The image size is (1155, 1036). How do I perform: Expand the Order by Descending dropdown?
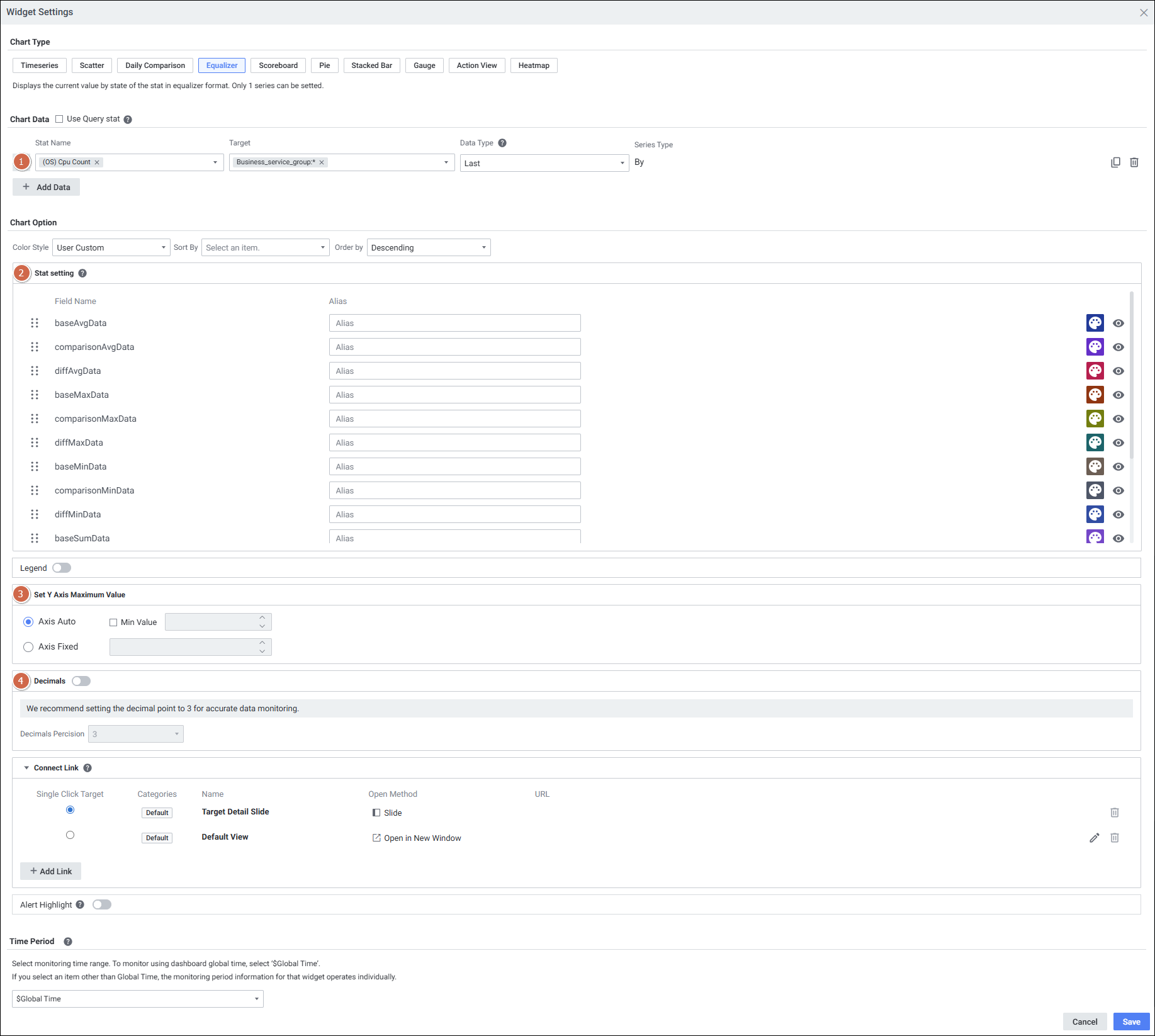(428, 247)
